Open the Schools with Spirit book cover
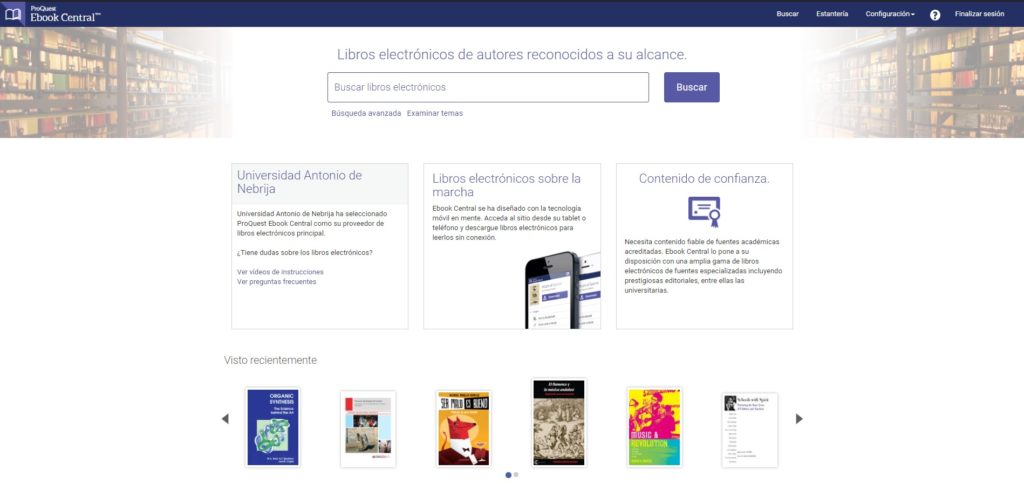The image size is (1024, 484). [x=750, y=430]
